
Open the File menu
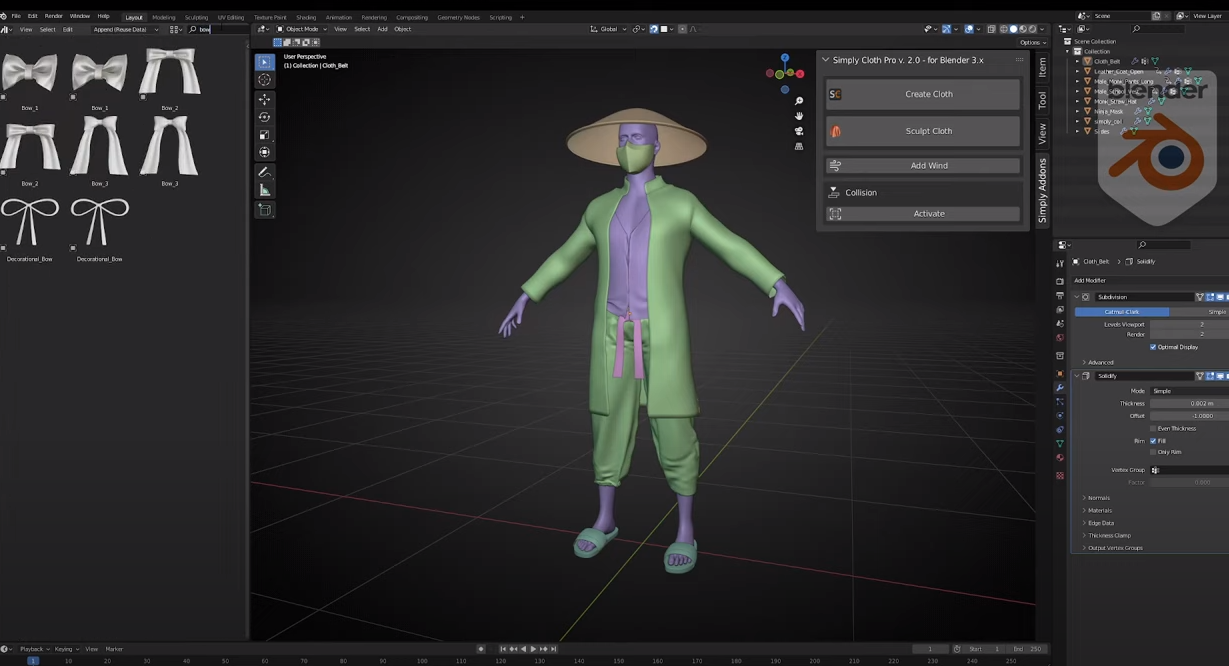16,16
